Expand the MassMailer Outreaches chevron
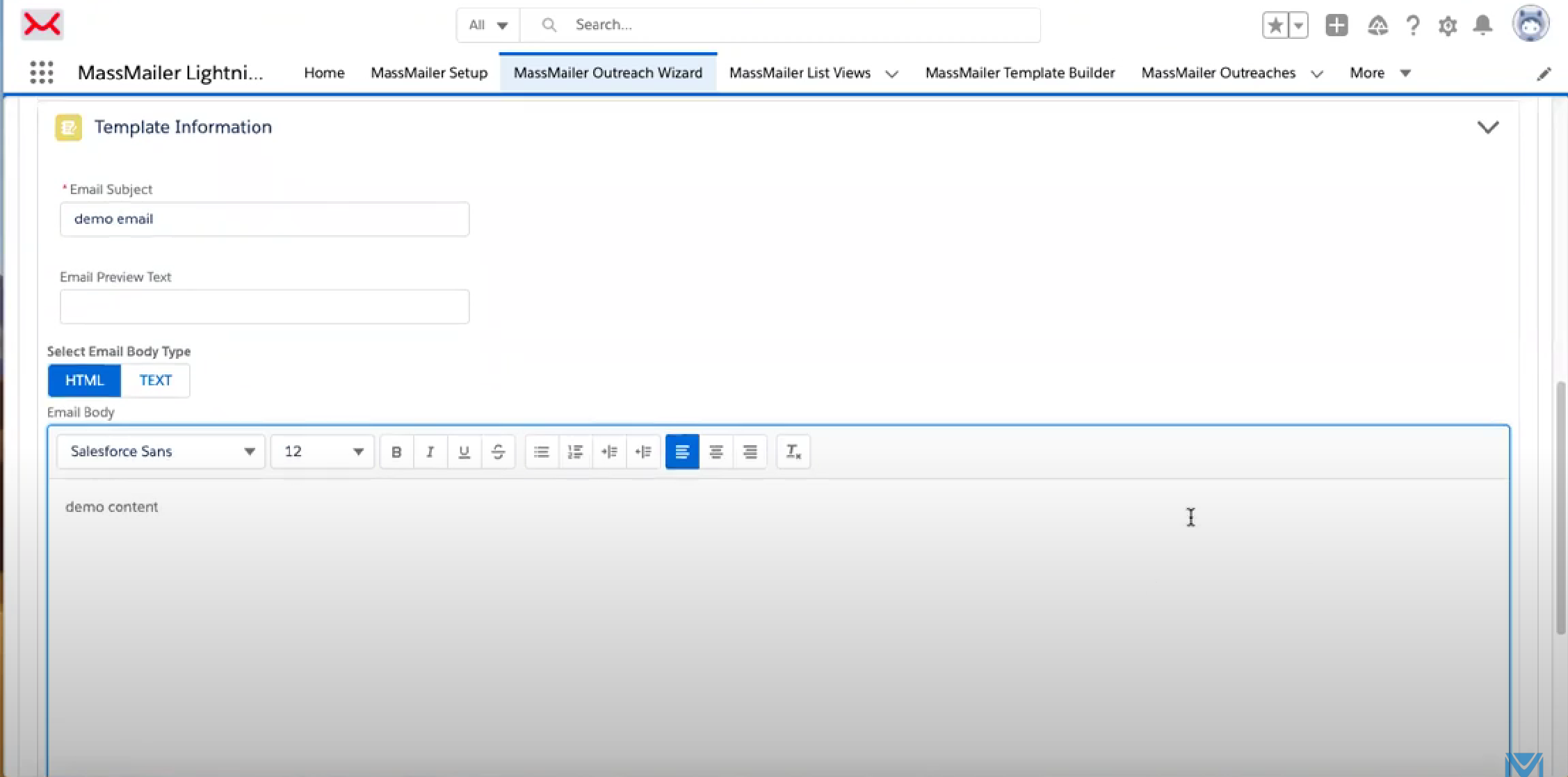The height and width of the screenshot is (777, 1568). (x=1317, y=74)
